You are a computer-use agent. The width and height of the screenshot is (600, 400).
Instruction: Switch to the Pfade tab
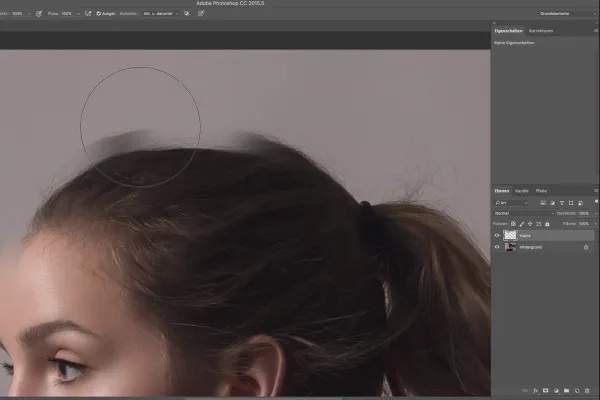(541, 191)
